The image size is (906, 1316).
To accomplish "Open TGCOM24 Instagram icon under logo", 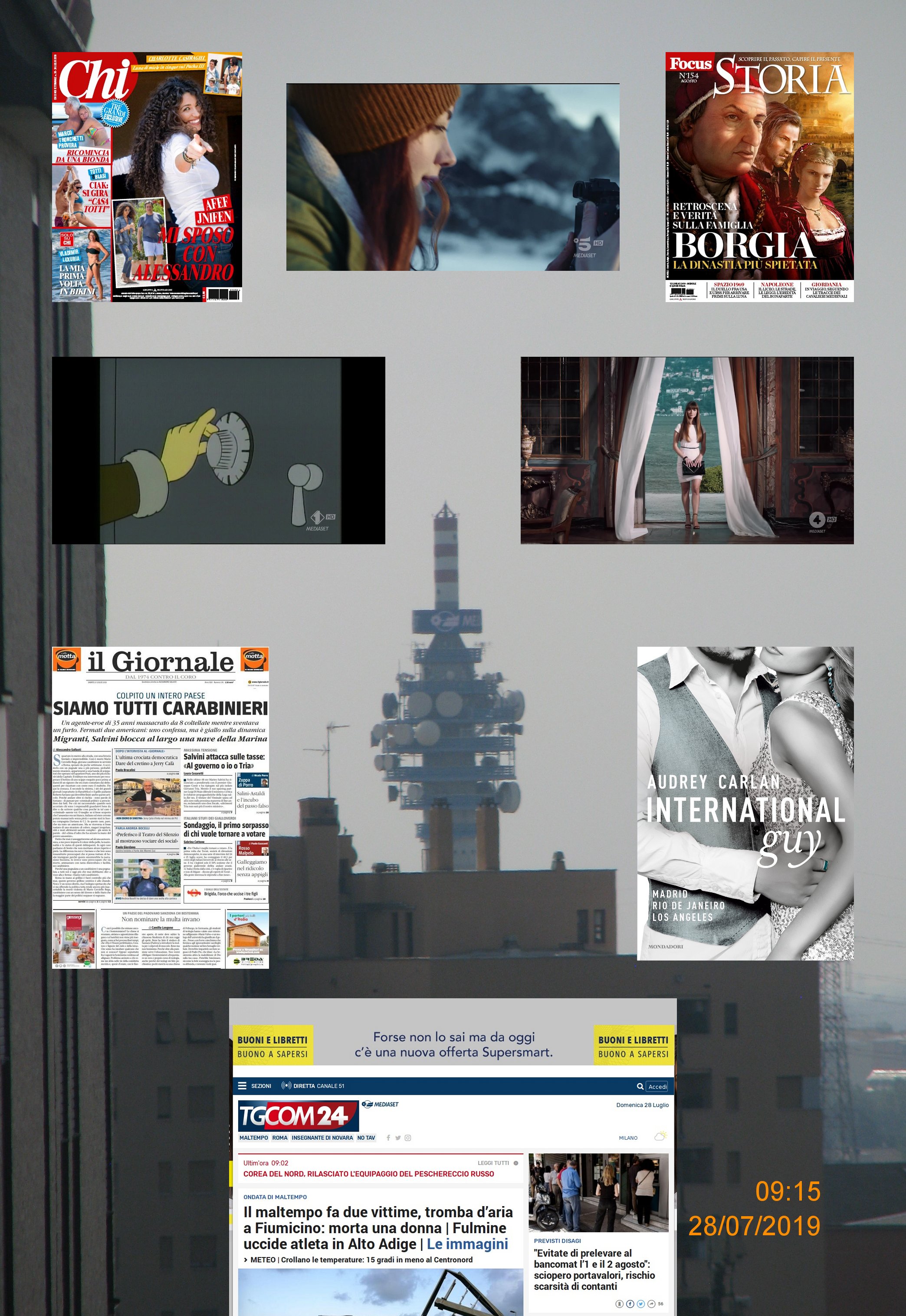I will coord(407,1138).
